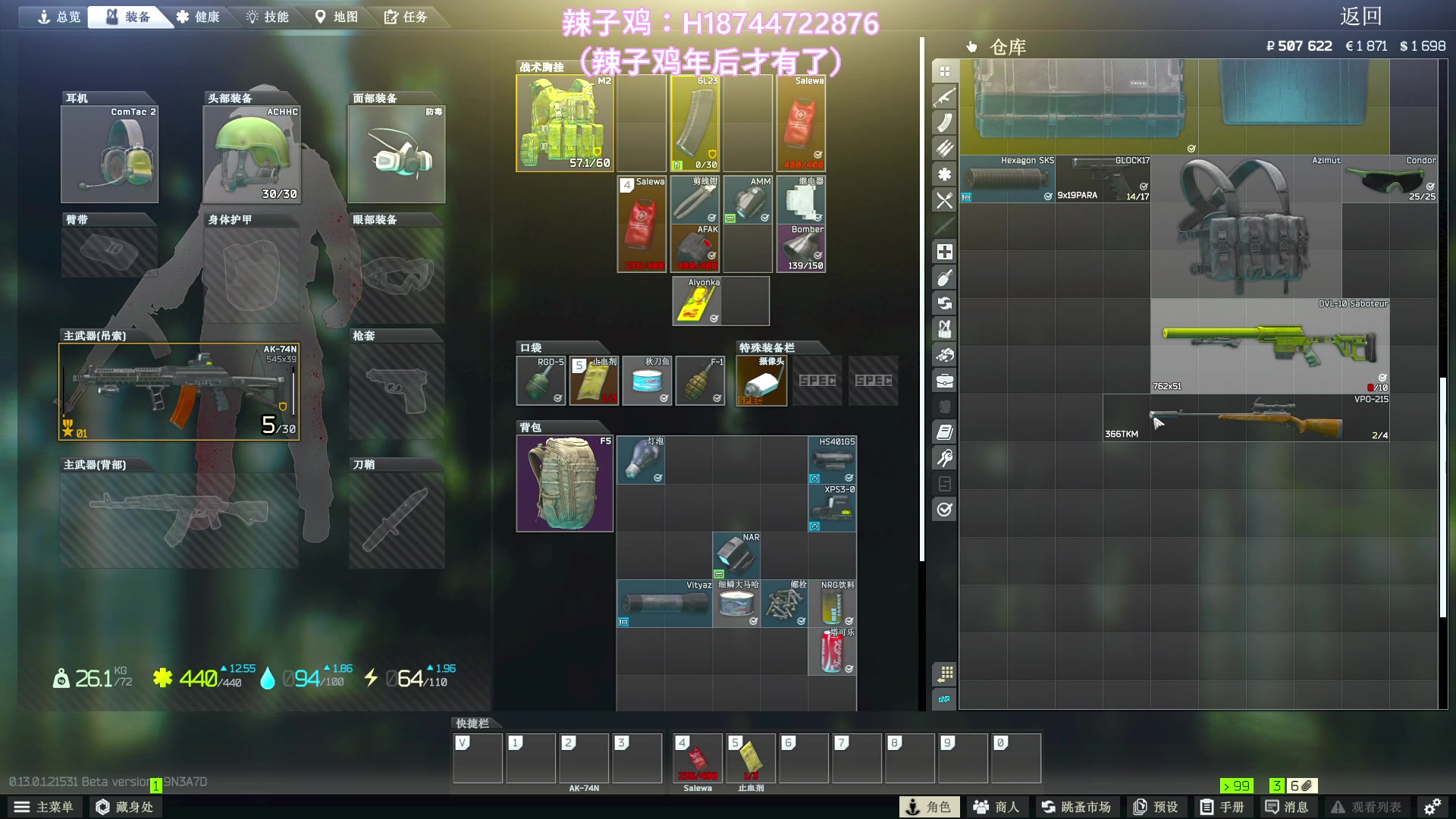The width and height of the screenshot is (1456, 819).
Task: Select the NRG饮料 drink can
Action: [833, 604]
